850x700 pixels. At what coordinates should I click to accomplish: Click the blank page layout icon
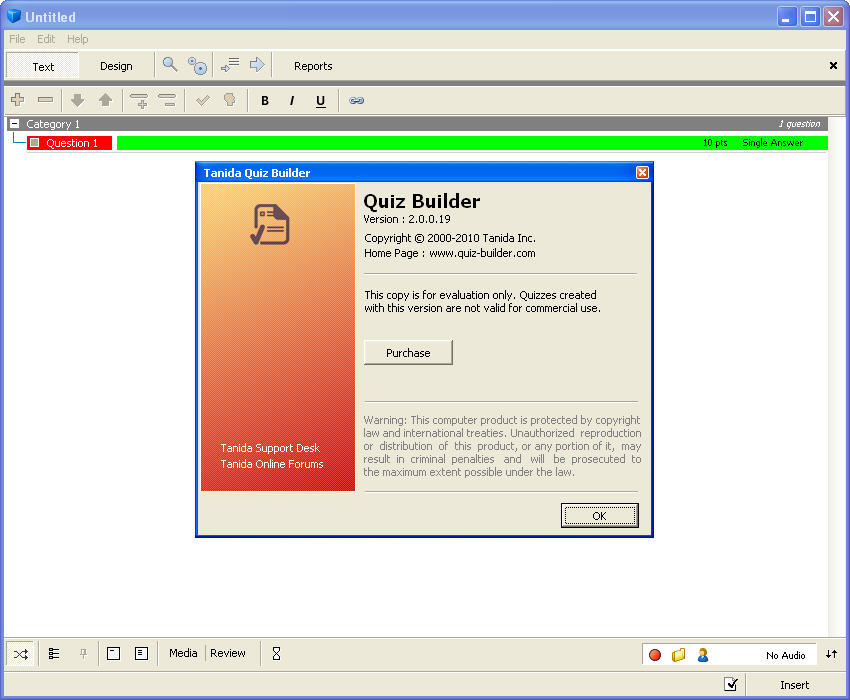(113, 653)
